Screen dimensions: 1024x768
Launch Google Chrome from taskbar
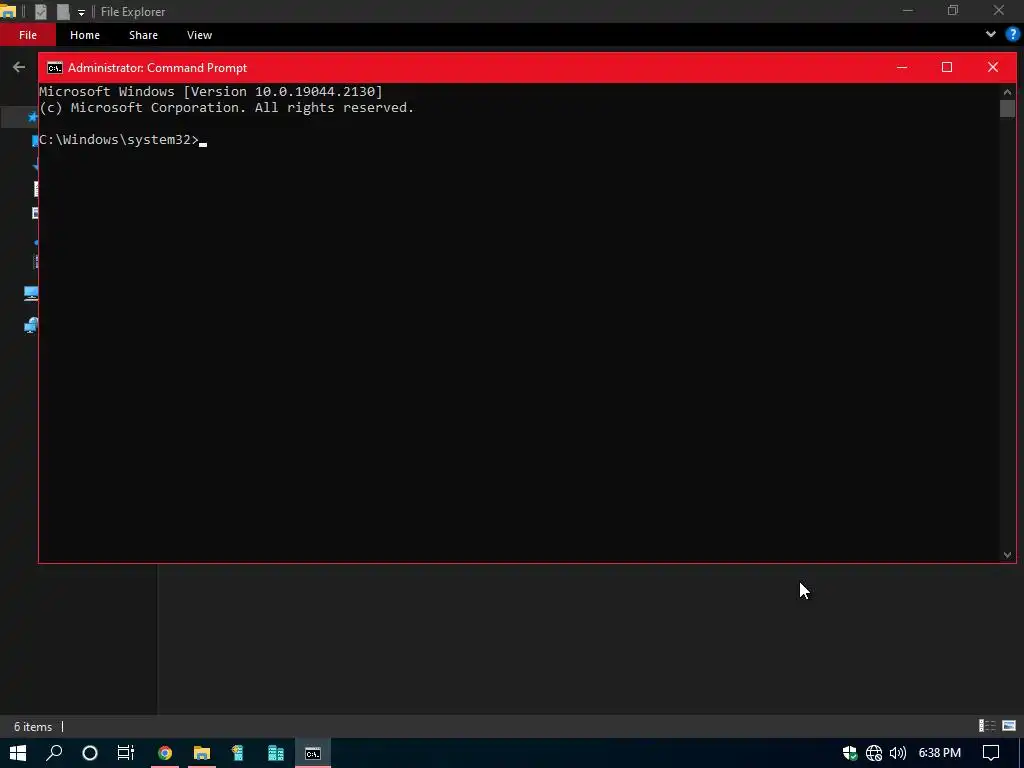165,753
